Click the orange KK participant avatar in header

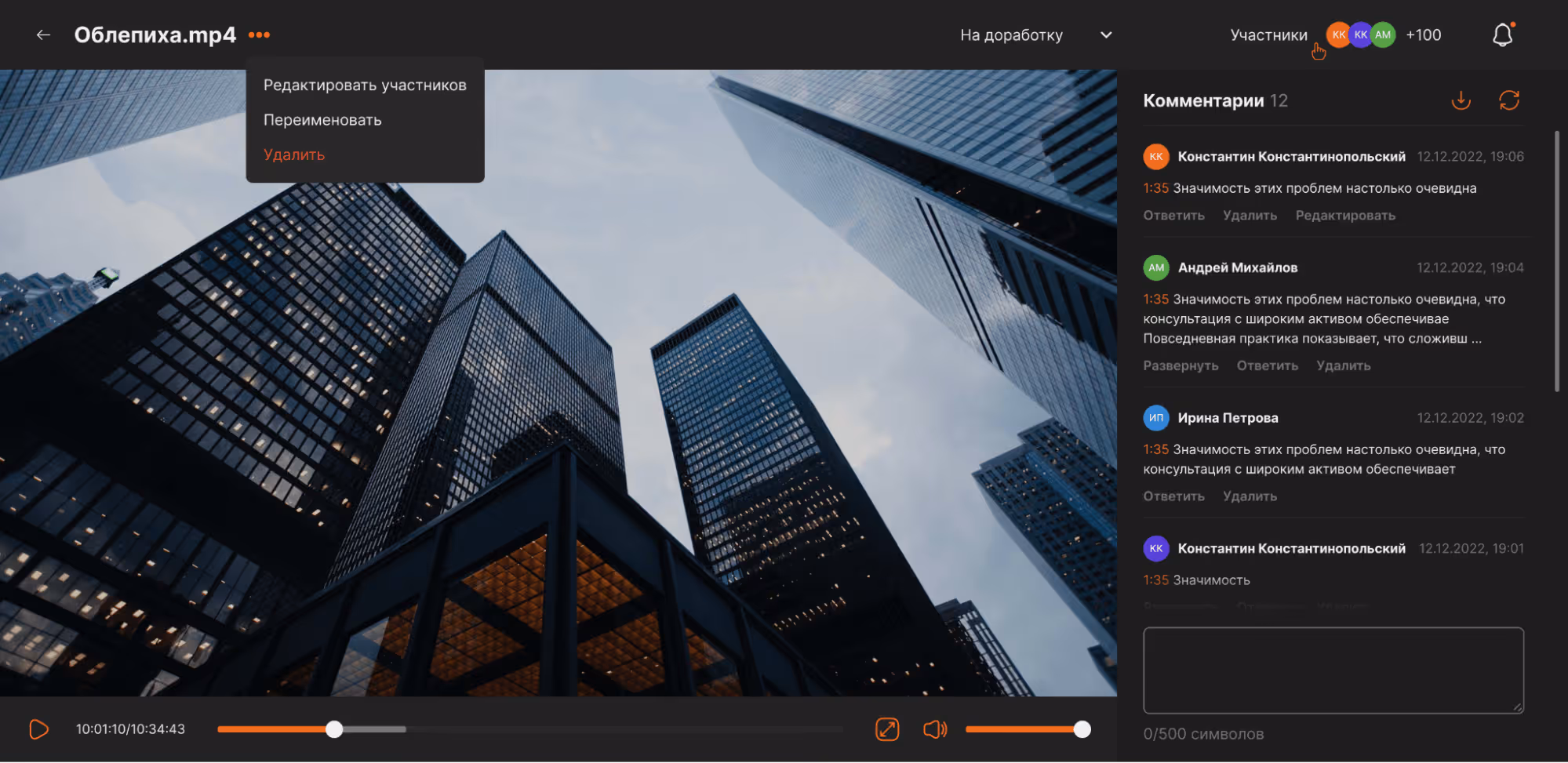click(1338, 35)
